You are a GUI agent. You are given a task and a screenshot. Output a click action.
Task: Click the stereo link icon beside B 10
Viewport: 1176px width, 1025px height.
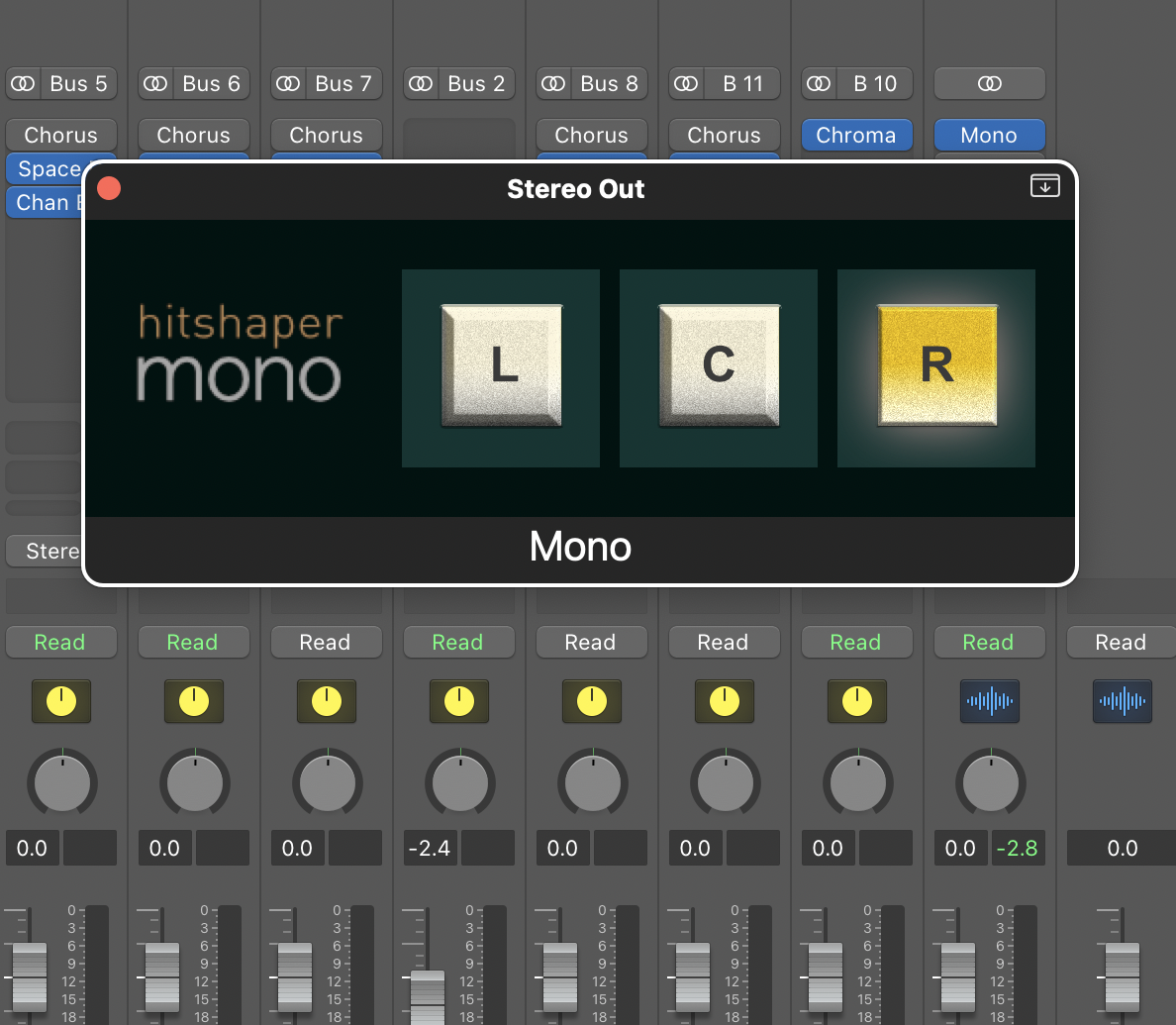tap(819, 84)
